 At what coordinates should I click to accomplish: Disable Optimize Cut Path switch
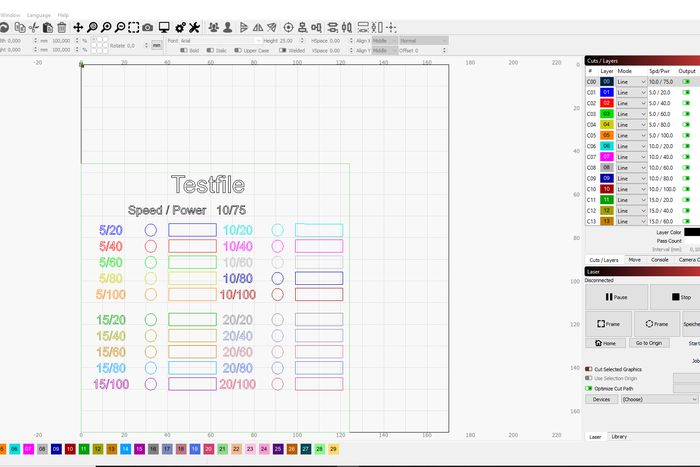coord(588,387)
